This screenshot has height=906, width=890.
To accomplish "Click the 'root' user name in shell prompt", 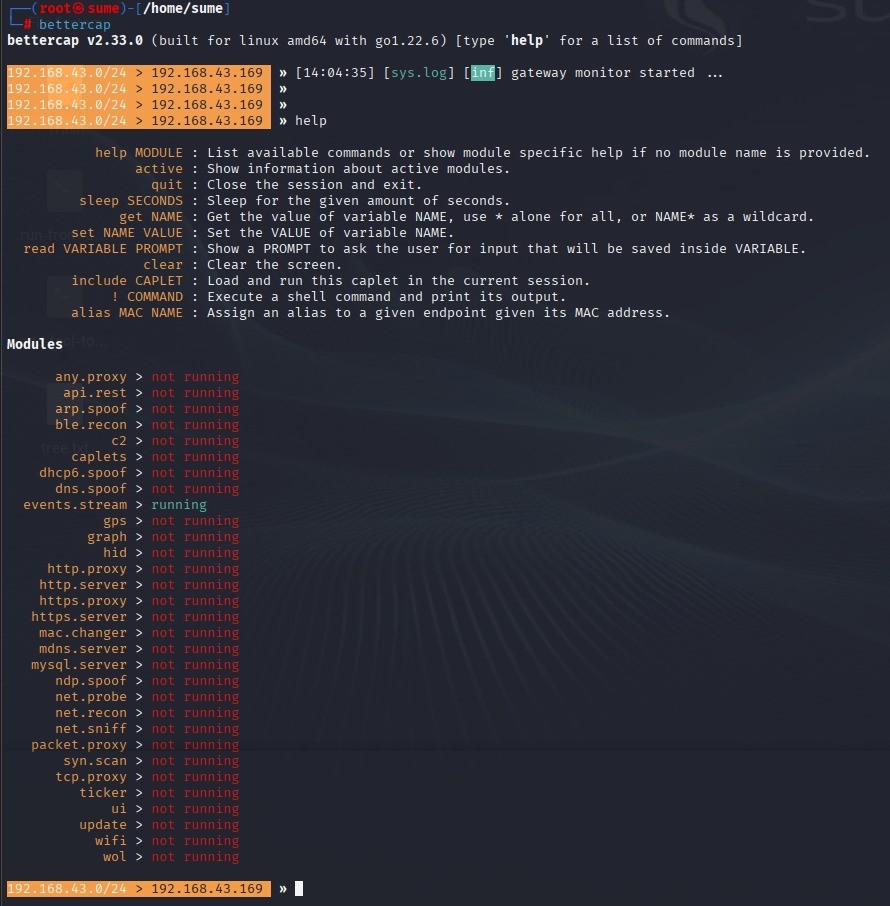I will point(55,9).
